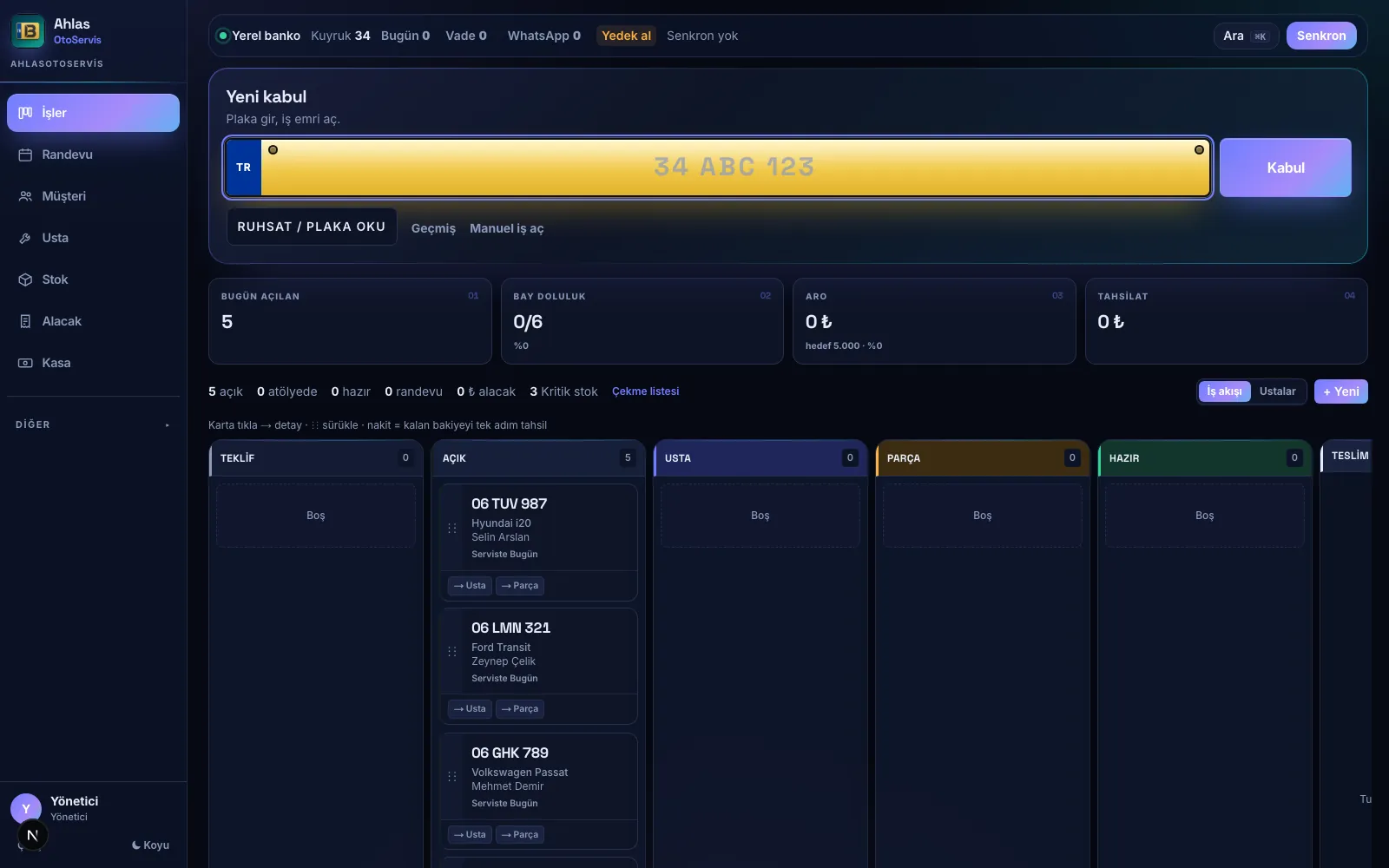Viewport: 1389px width, 868px height.
Task: Open the Çekme listesi link
Action: (646, 391)
